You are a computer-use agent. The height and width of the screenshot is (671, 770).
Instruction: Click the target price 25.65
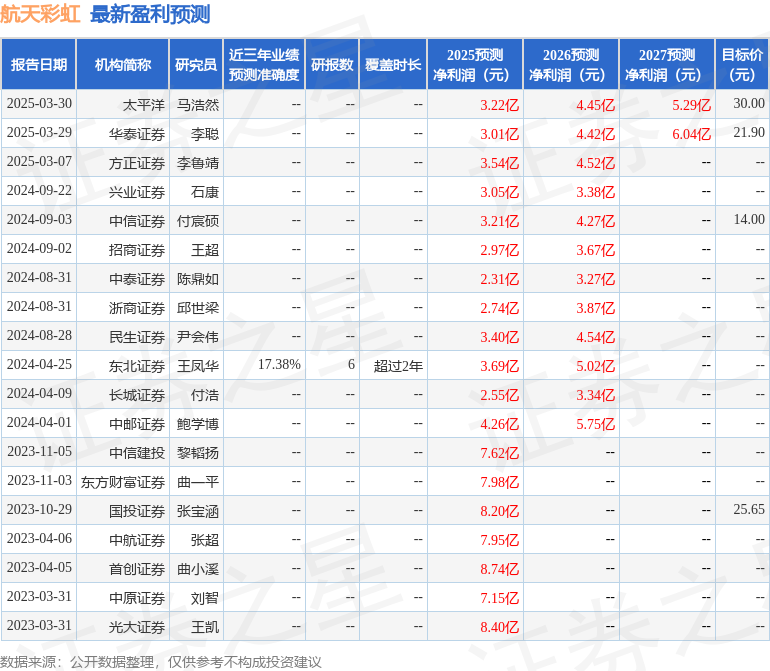click(x=749, y=509)
